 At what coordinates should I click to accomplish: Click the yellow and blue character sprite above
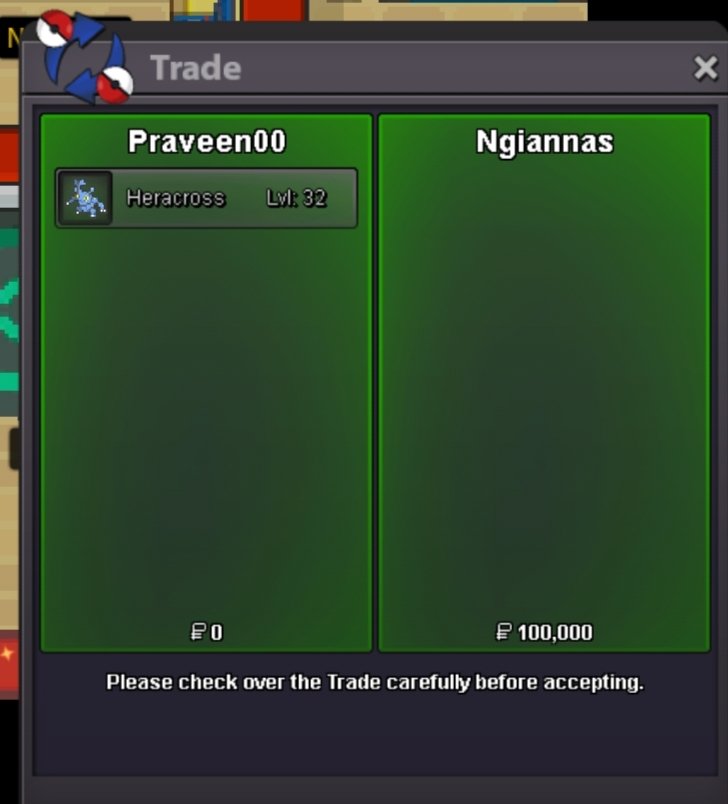point(205,10)
